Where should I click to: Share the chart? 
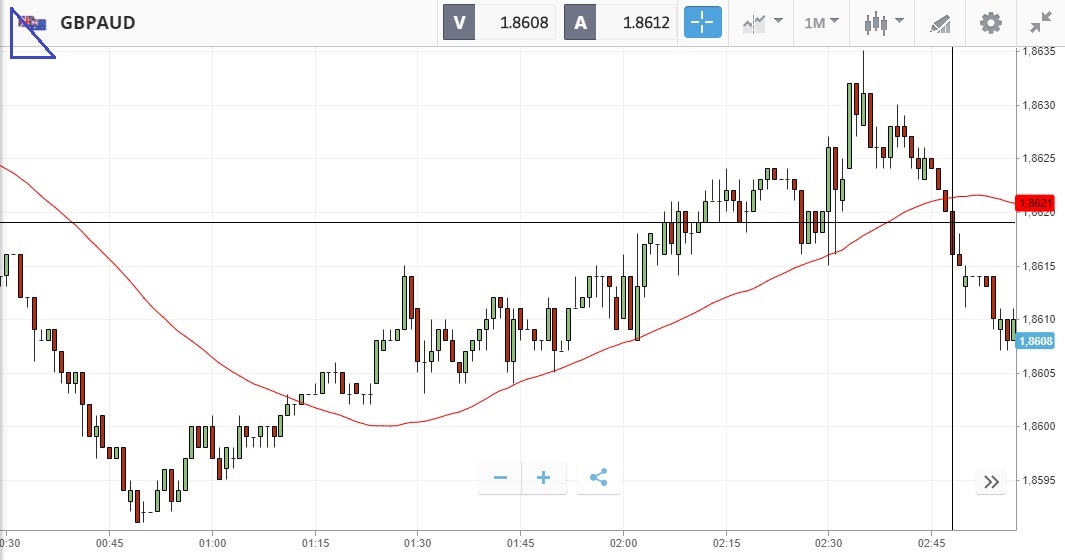[x=598, y=478]
